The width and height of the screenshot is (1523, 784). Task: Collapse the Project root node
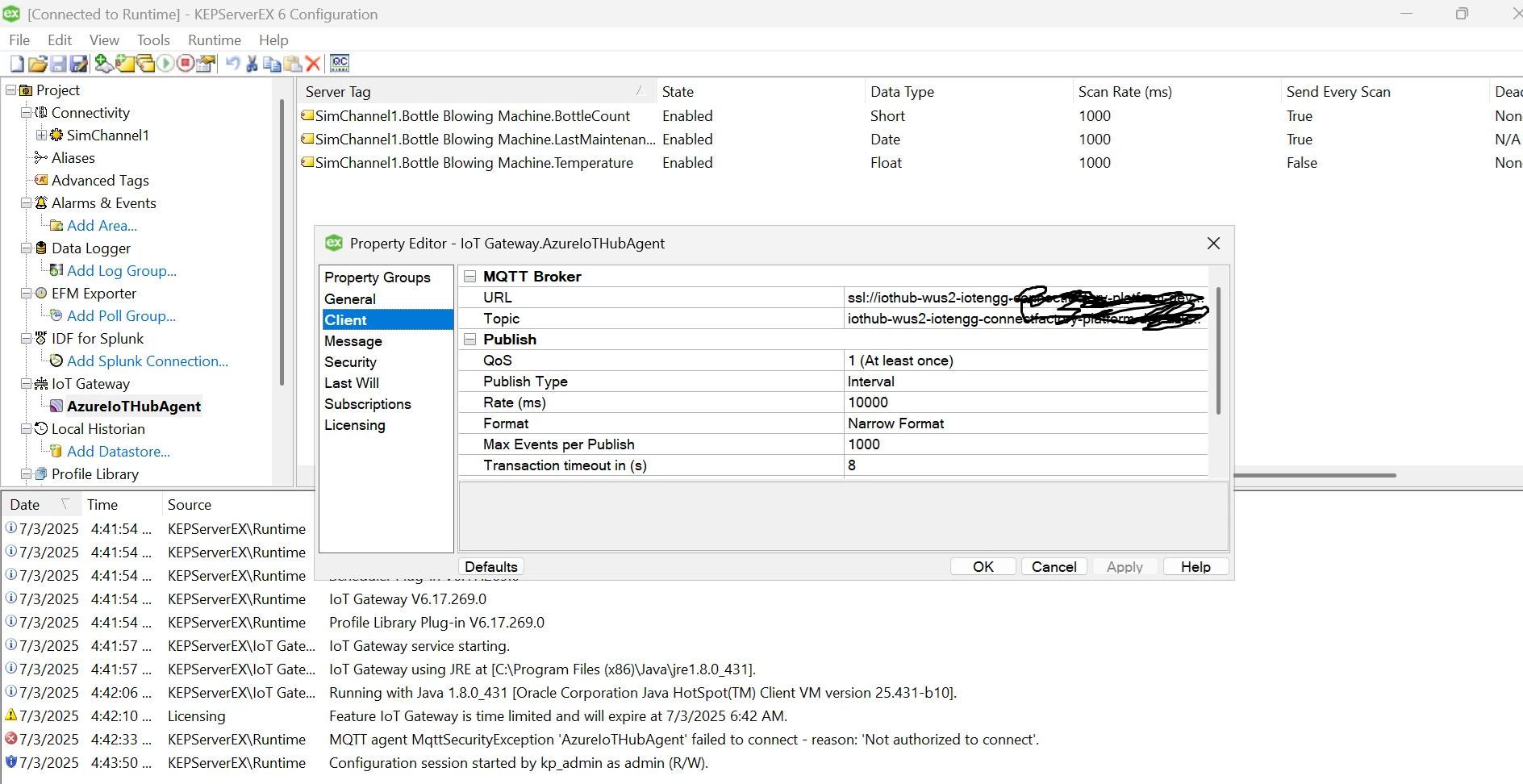[10, 90]
